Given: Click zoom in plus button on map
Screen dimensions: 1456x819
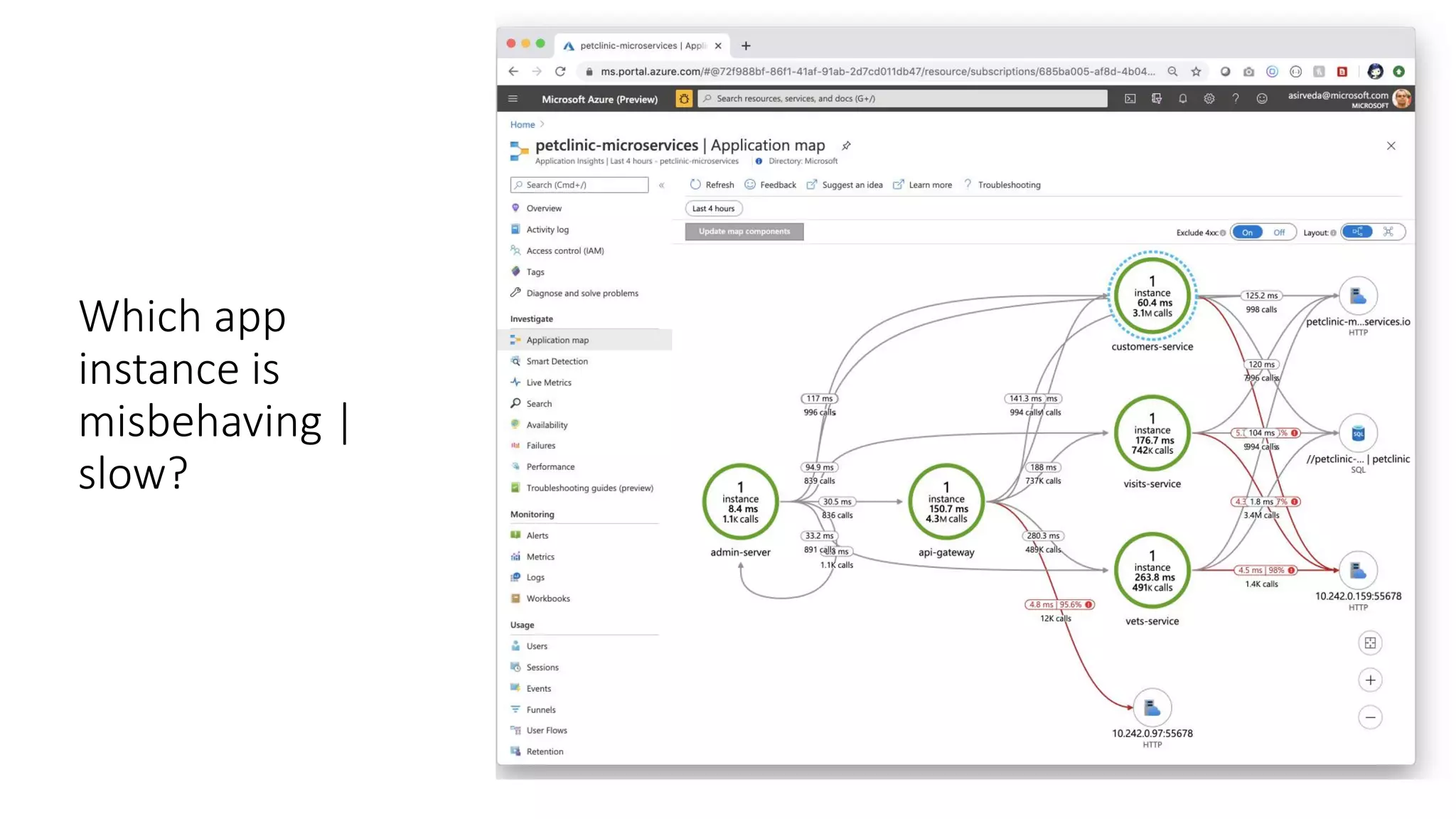Looking at the screenshot, I should pos(1370,680).
